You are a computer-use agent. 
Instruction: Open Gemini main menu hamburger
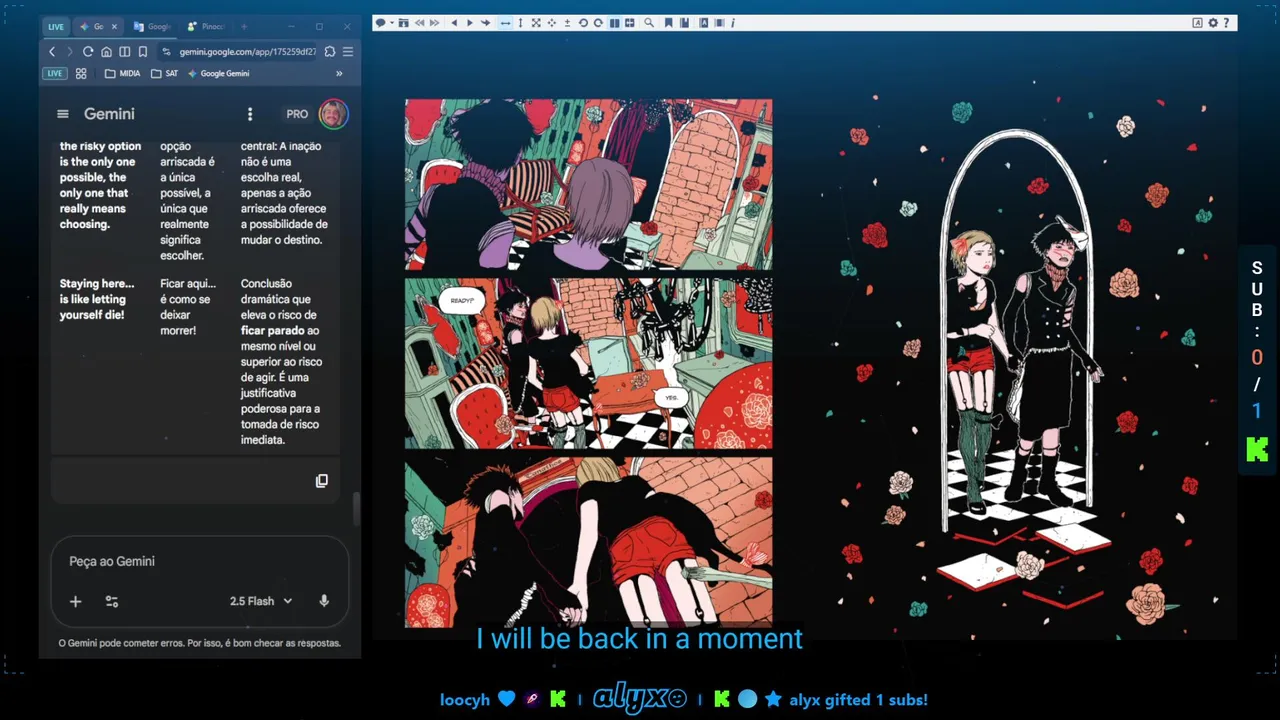(x=63, y=114)
